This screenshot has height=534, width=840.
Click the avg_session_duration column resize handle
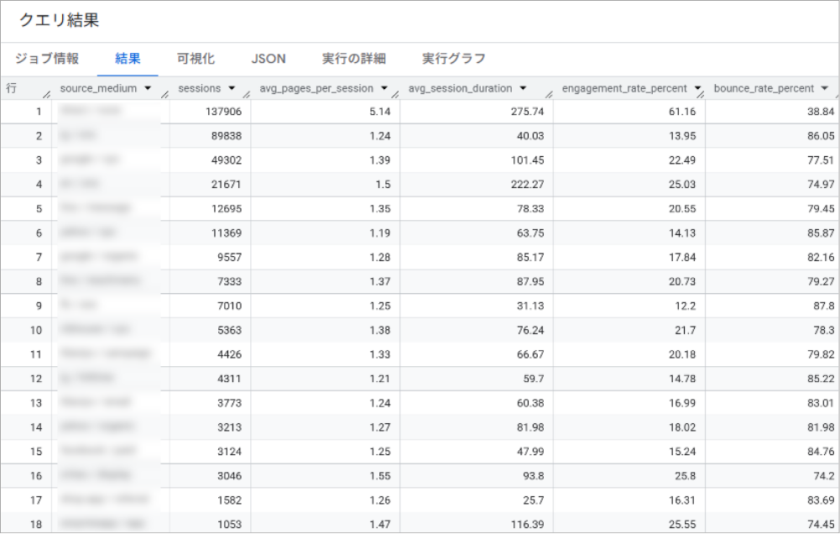point(547,94)
